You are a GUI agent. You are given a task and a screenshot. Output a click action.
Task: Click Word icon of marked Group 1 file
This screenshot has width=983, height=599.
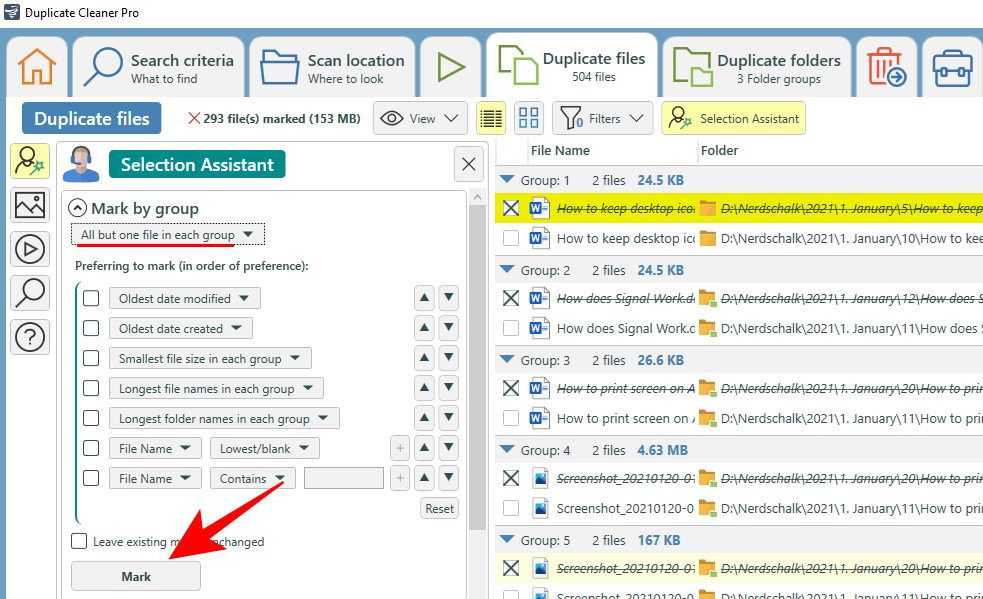[539, 208]
